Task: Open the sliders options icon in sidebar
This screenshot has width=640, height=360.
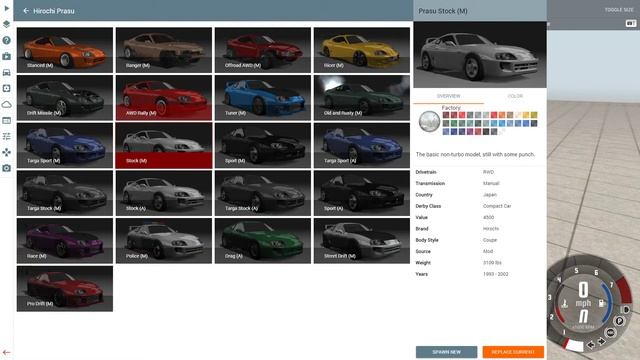Action: click(x=7, y=136)
